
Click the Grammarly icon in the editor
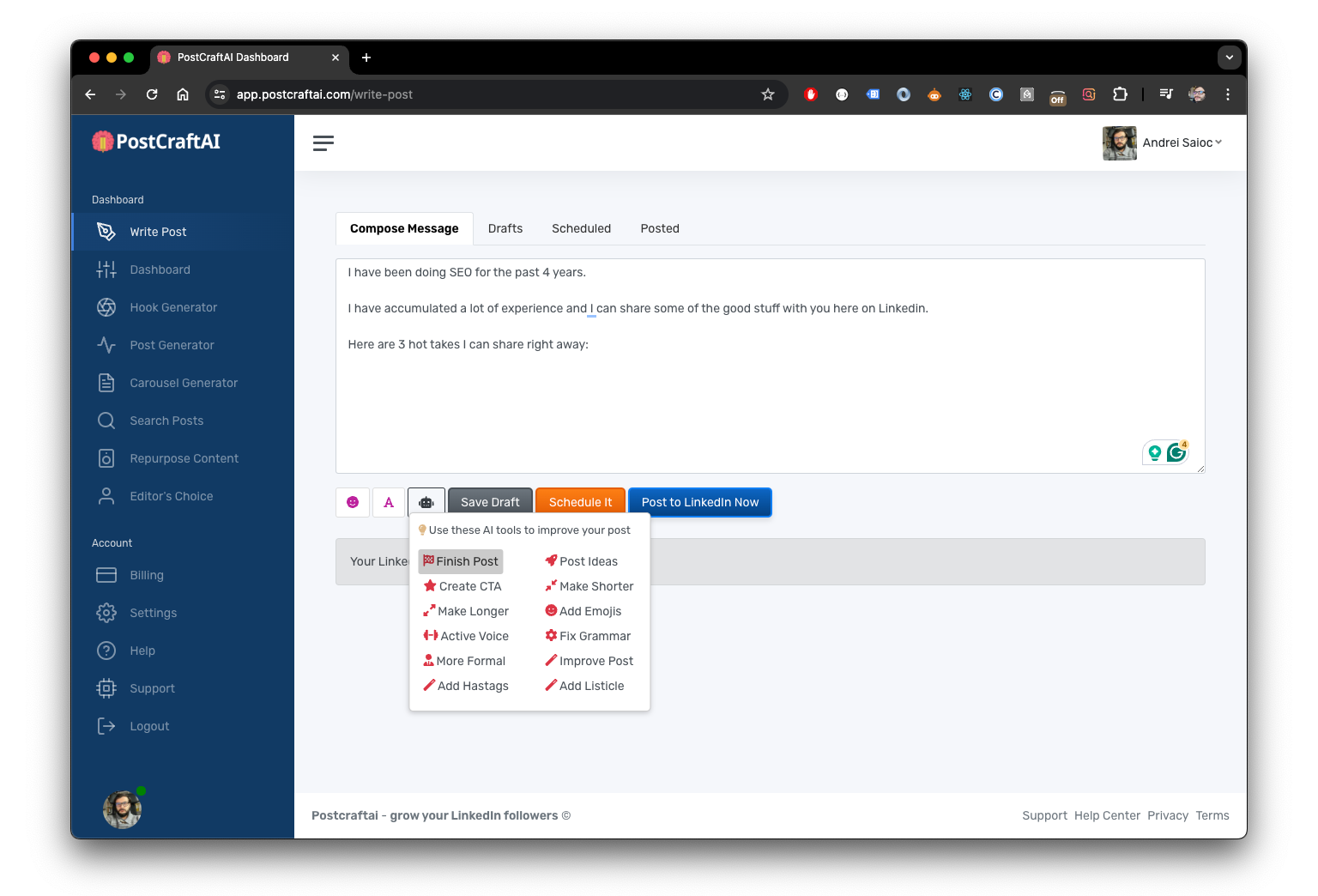(x=1176, y=451)
